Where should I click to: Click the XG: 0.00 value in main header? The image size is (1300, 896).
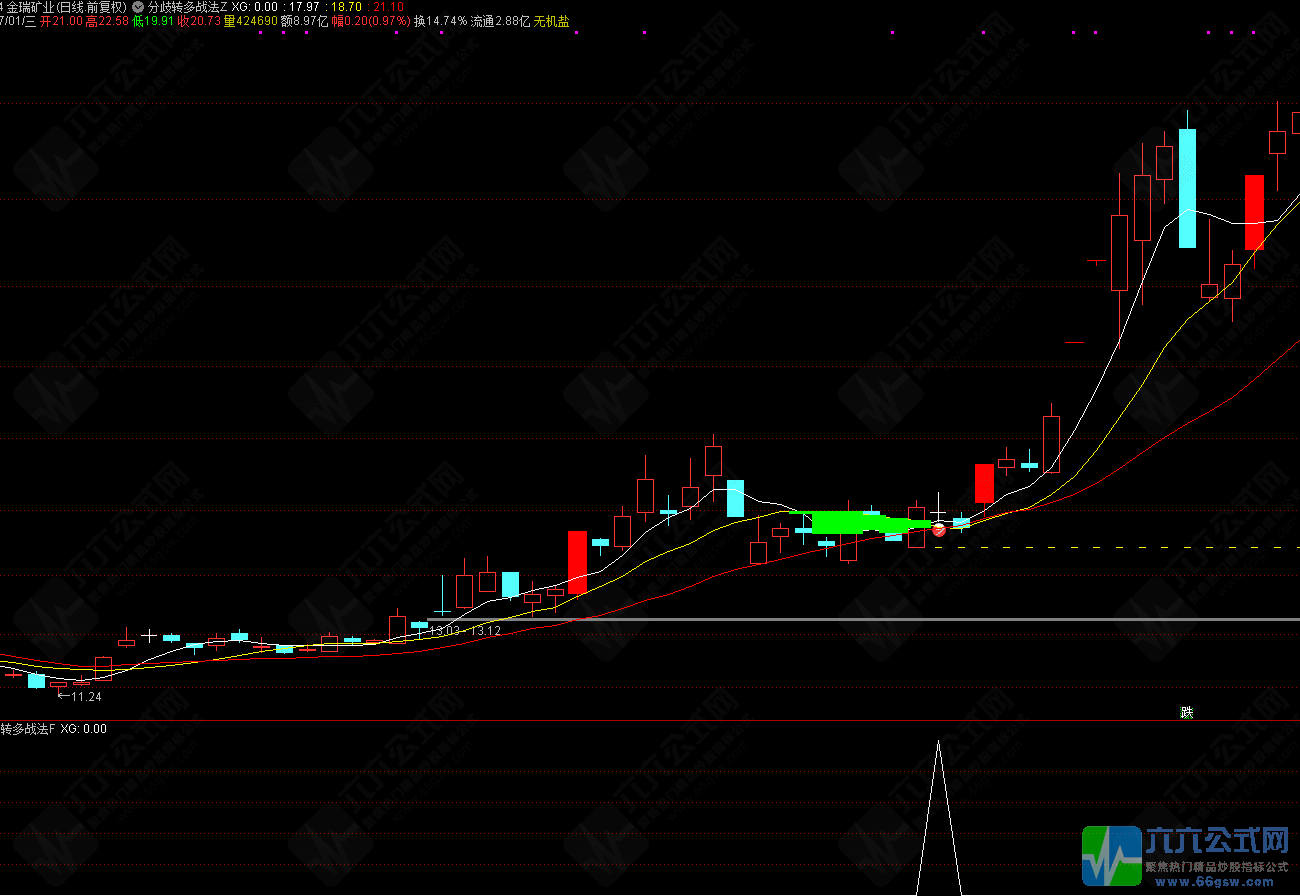coord(254,7)
